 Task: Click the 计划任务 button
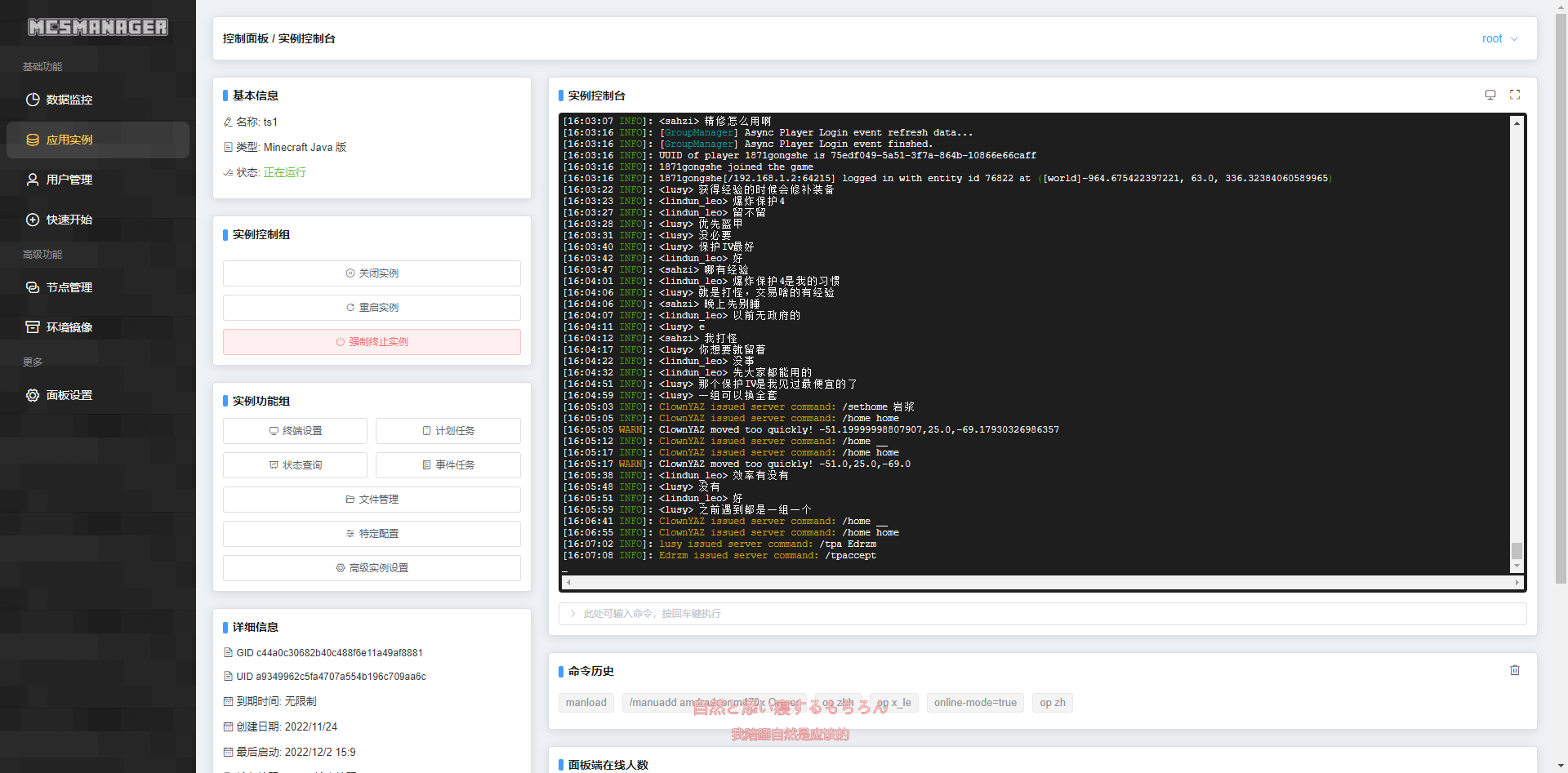pyautogui.click(x=448, y=431)
